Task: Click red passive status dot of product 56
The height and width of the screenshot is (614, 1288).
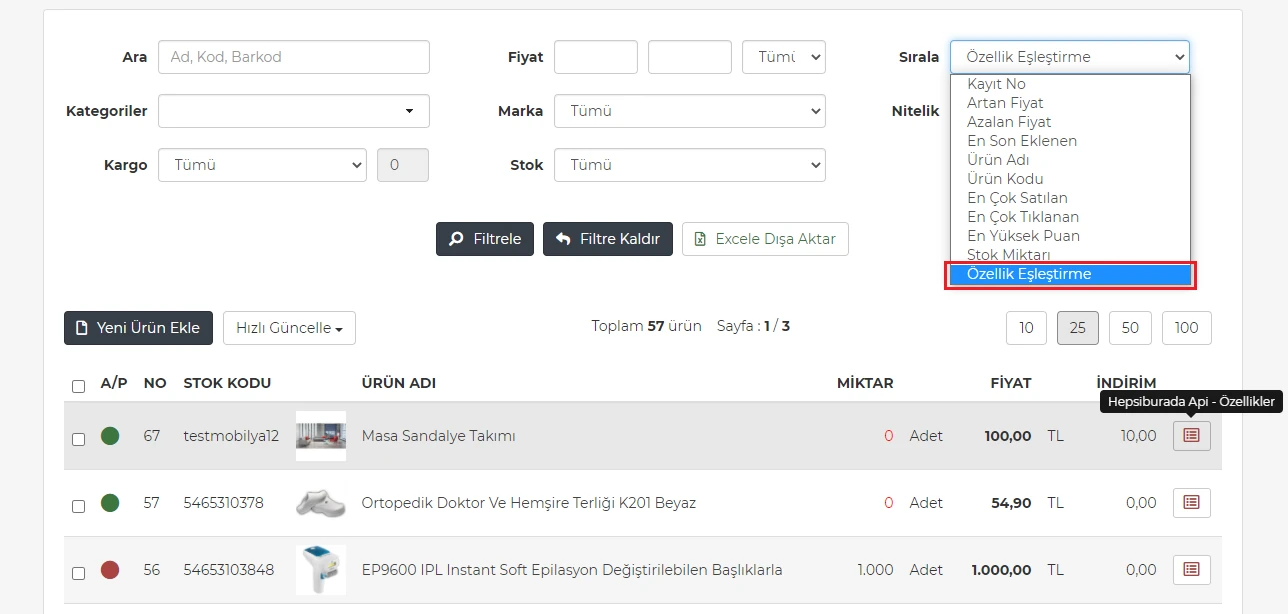Action: pos(110,570)
